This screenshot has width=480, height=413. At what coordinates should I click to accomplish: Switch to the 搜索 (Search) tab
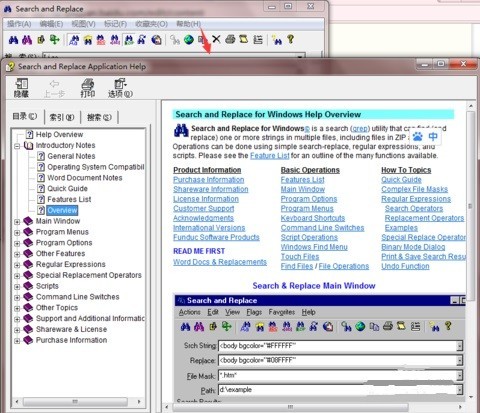[99, 117]
